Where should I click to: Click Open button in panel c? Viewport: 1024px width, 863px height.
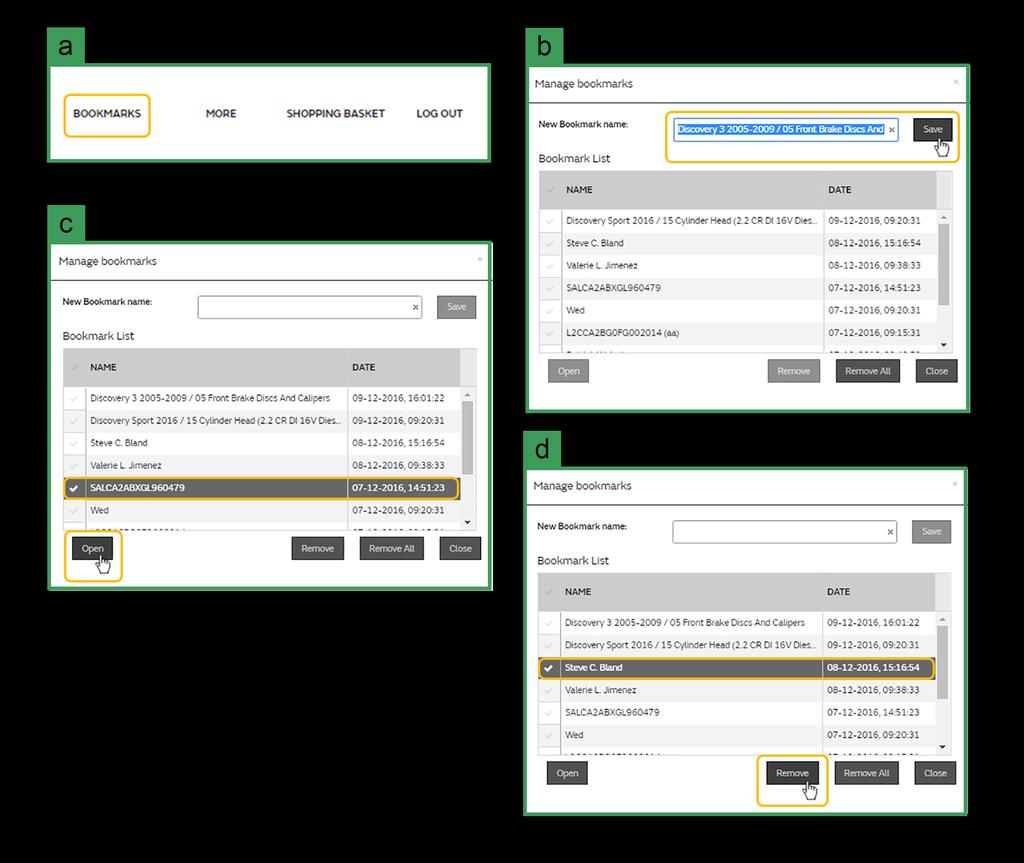click(92, 549)
